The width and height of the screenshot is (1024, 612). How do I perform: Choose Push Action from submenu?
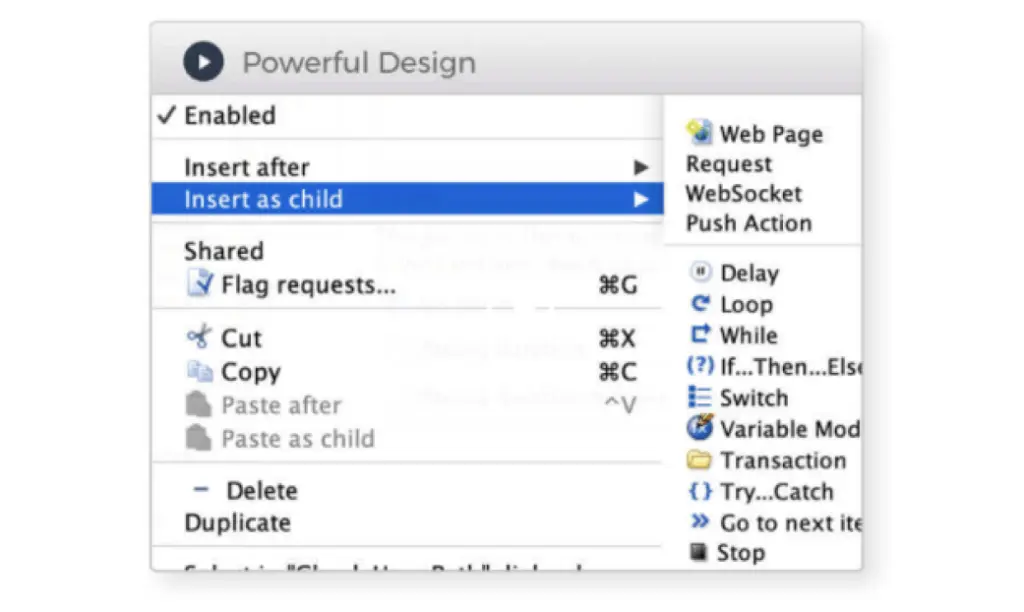pos(748,223)
